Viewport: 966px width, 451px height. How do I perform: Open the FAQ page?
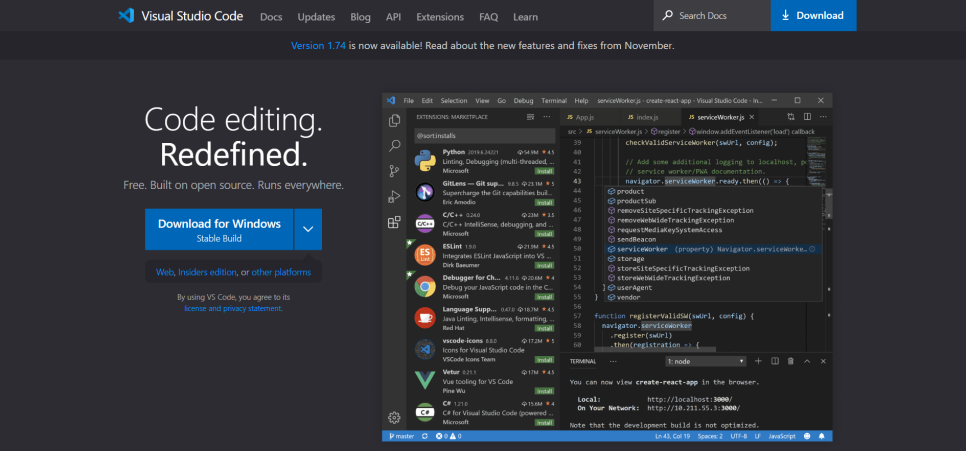pyautogui.click(x=489, y=17)
